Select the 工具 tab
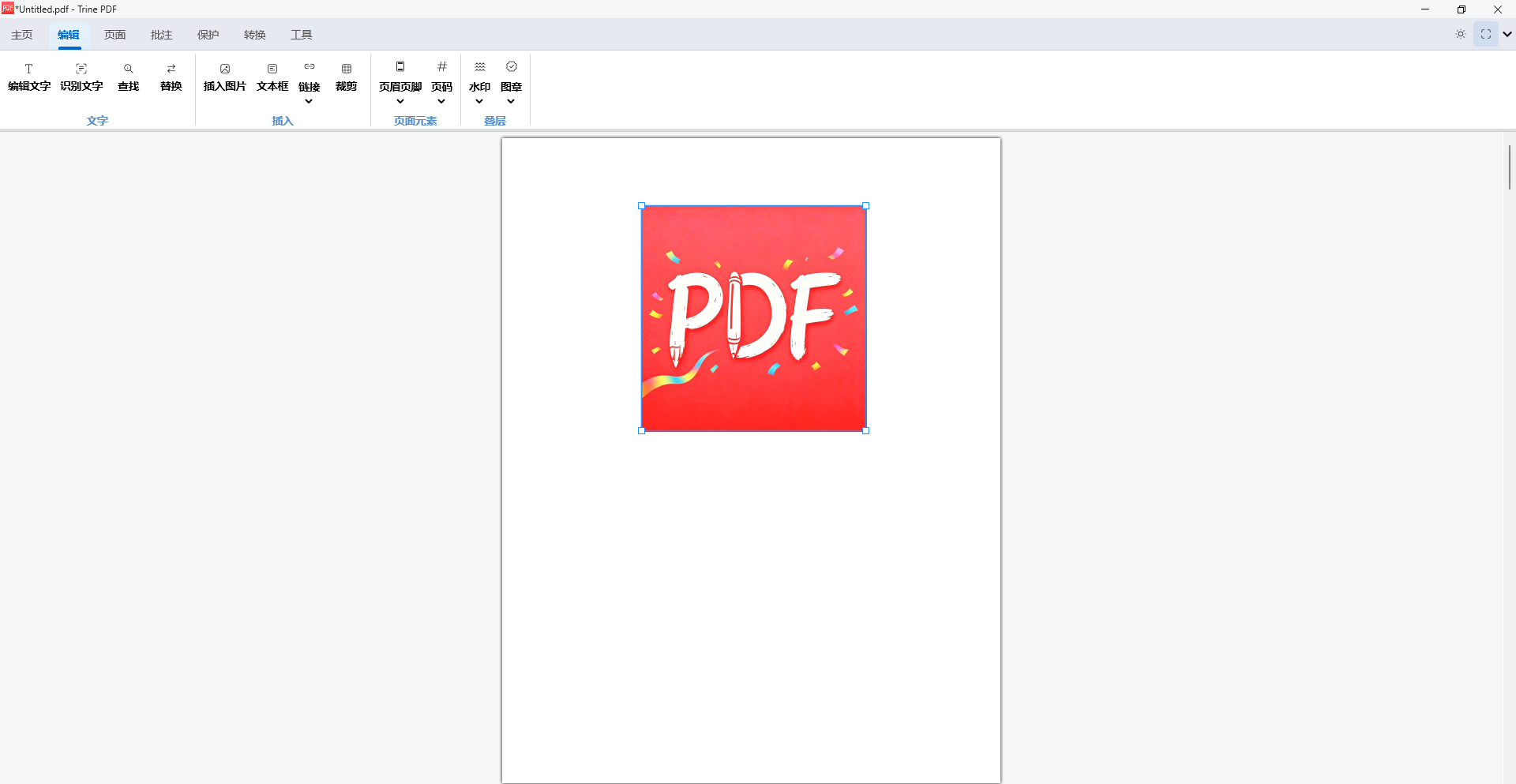 (302, 35)
